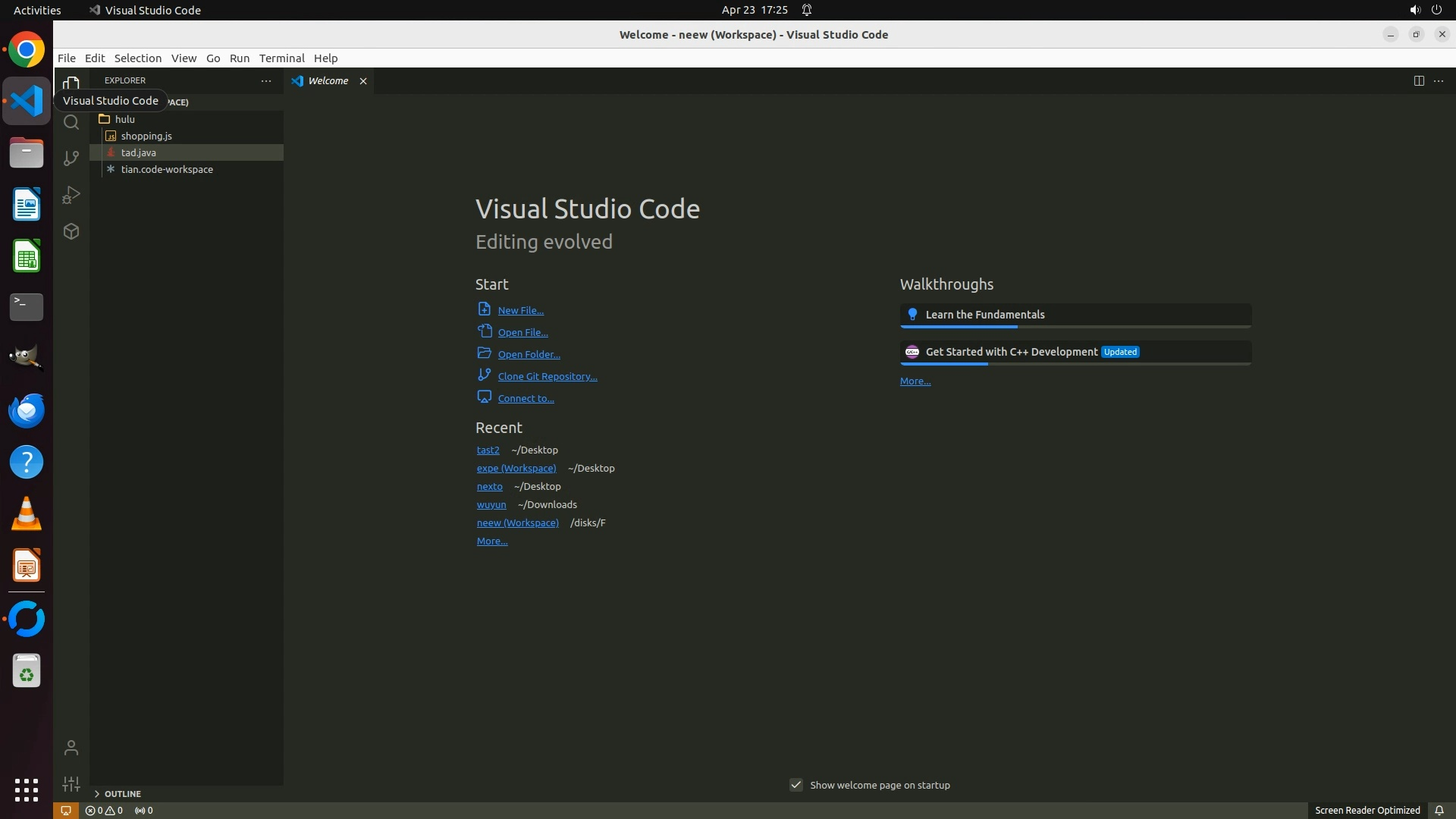Open the Run and Debug view
This screenshot has height=819, width=1456.
pyautogui.click(x=71, y=195)
